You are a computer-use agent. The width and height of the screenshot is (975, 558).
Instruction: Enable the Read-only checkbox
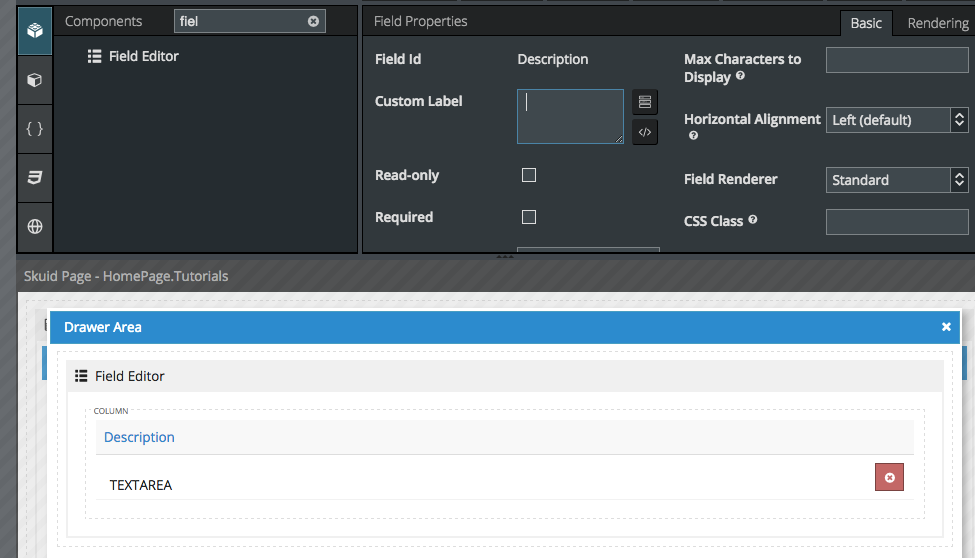529,175
